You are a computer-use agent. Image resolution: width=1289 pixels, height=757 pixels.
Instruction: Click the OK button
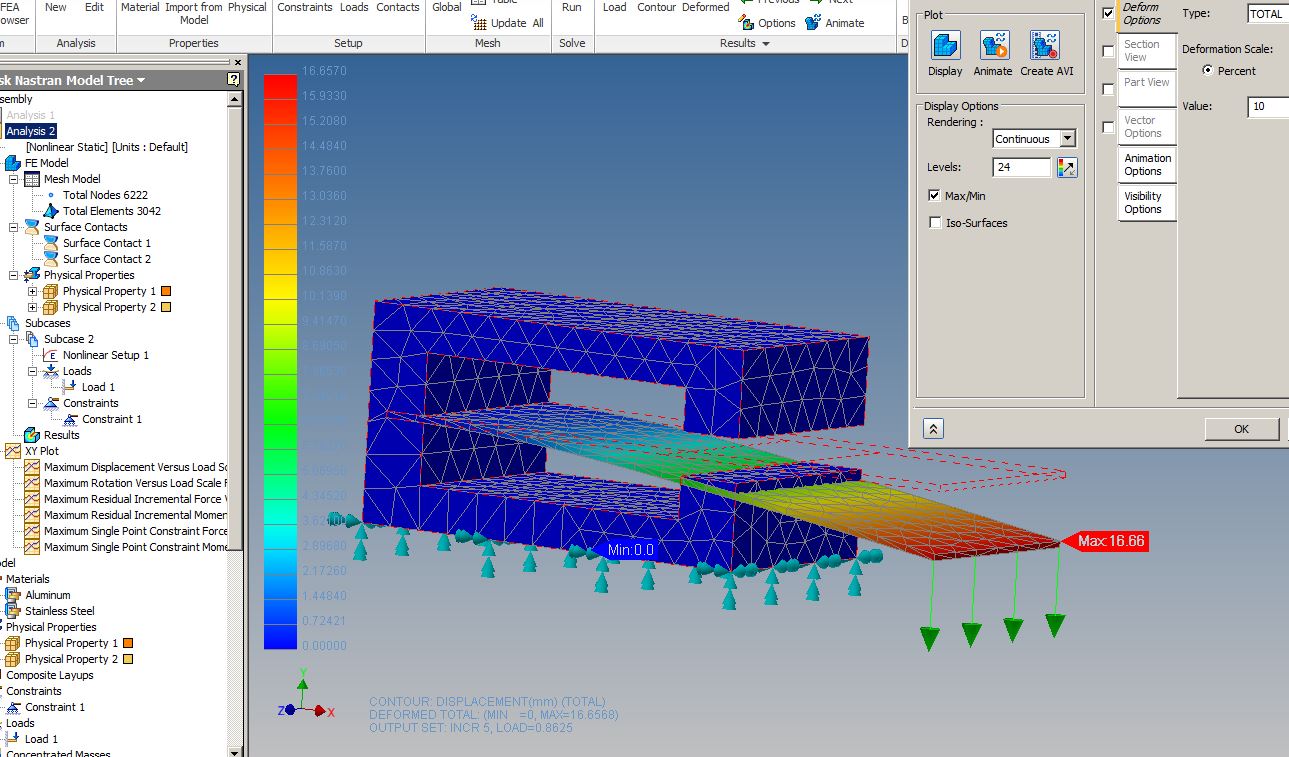(x=1241, y=428)
